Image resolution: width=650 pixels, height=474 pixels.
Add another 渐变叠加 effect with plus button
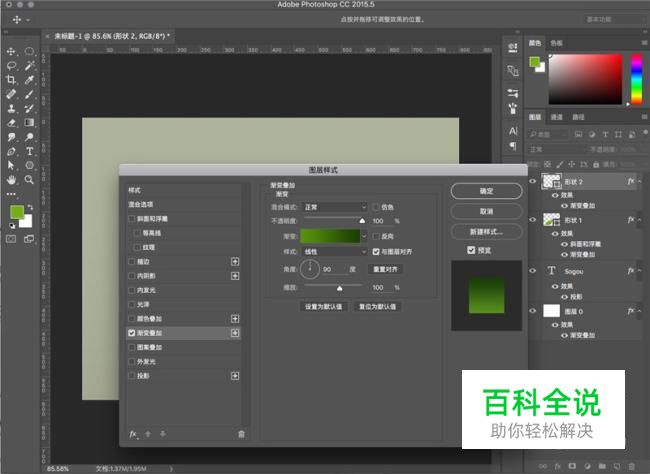(x=235, y=333)
